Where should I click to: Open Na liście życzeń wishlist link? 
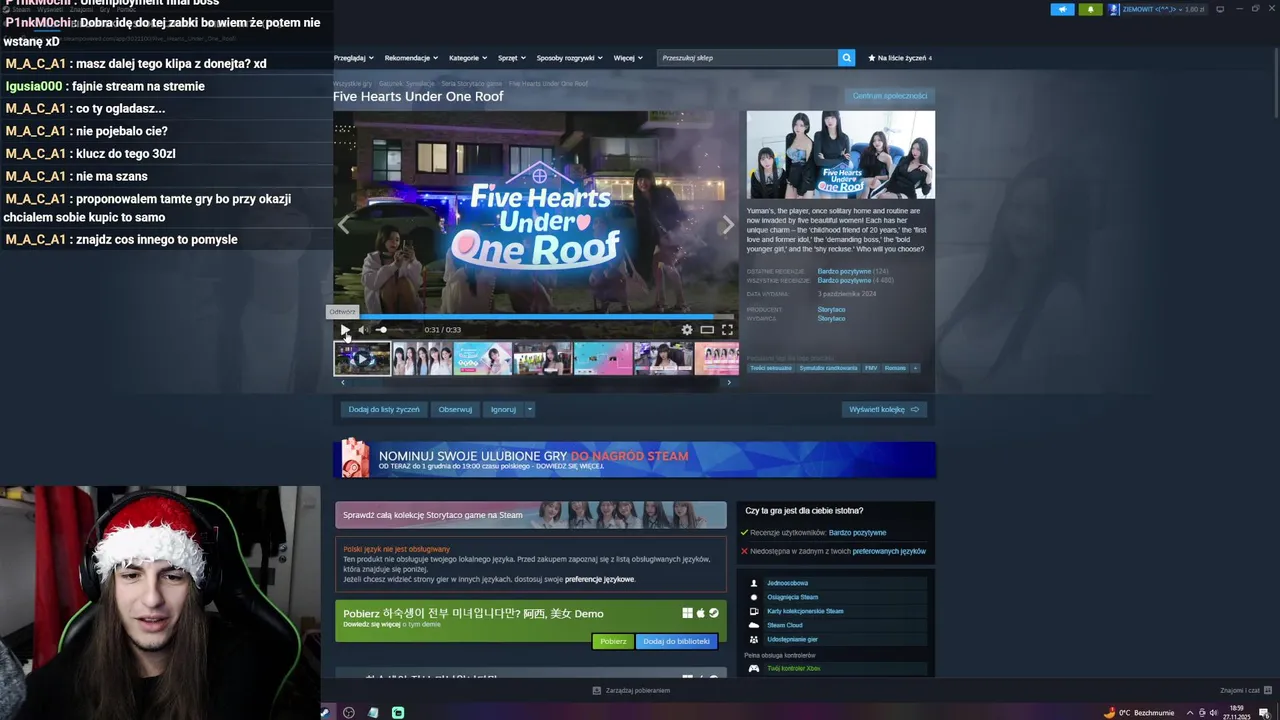click(x=900, y=58)
